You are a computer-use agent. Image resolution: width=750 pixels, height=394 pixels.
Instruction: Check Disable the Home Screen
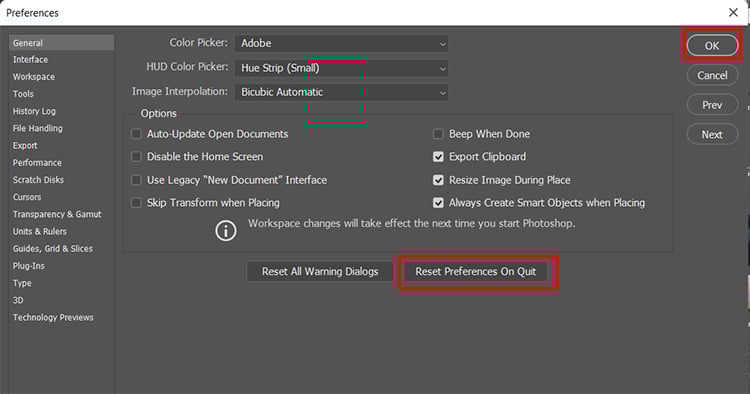(x=136, y=157)
